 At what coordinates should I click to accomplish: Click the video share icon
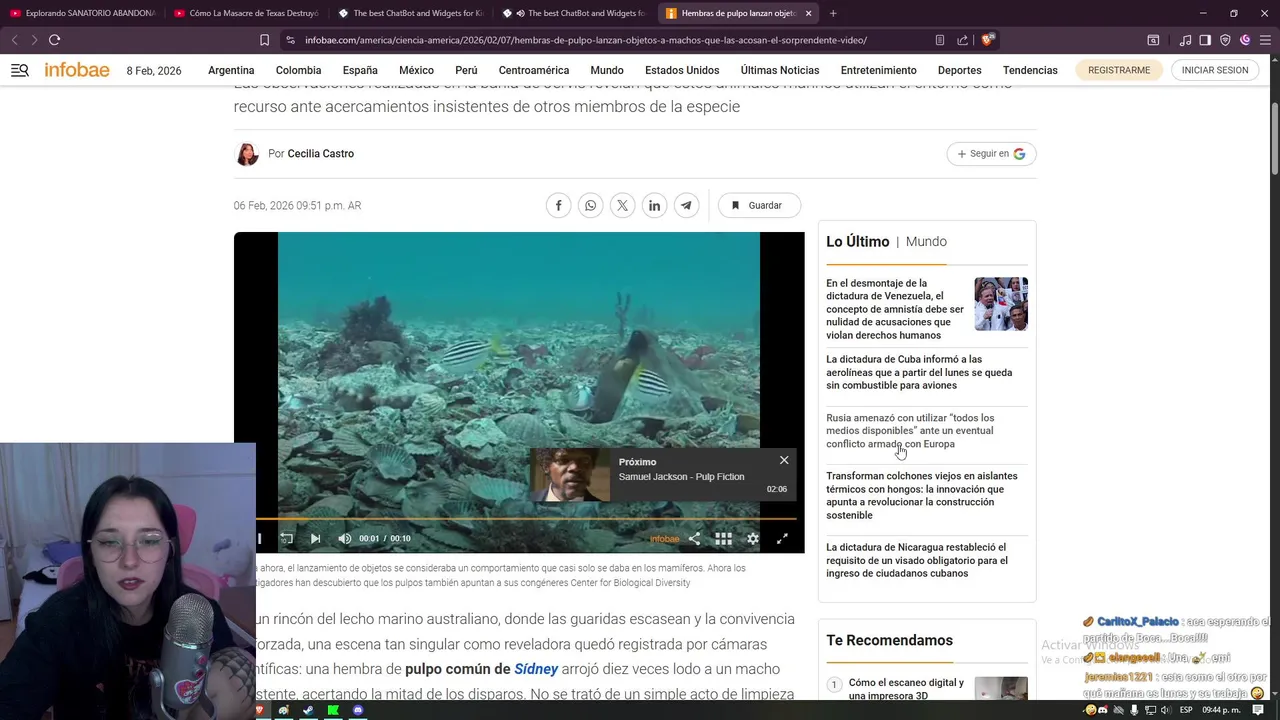694,538
